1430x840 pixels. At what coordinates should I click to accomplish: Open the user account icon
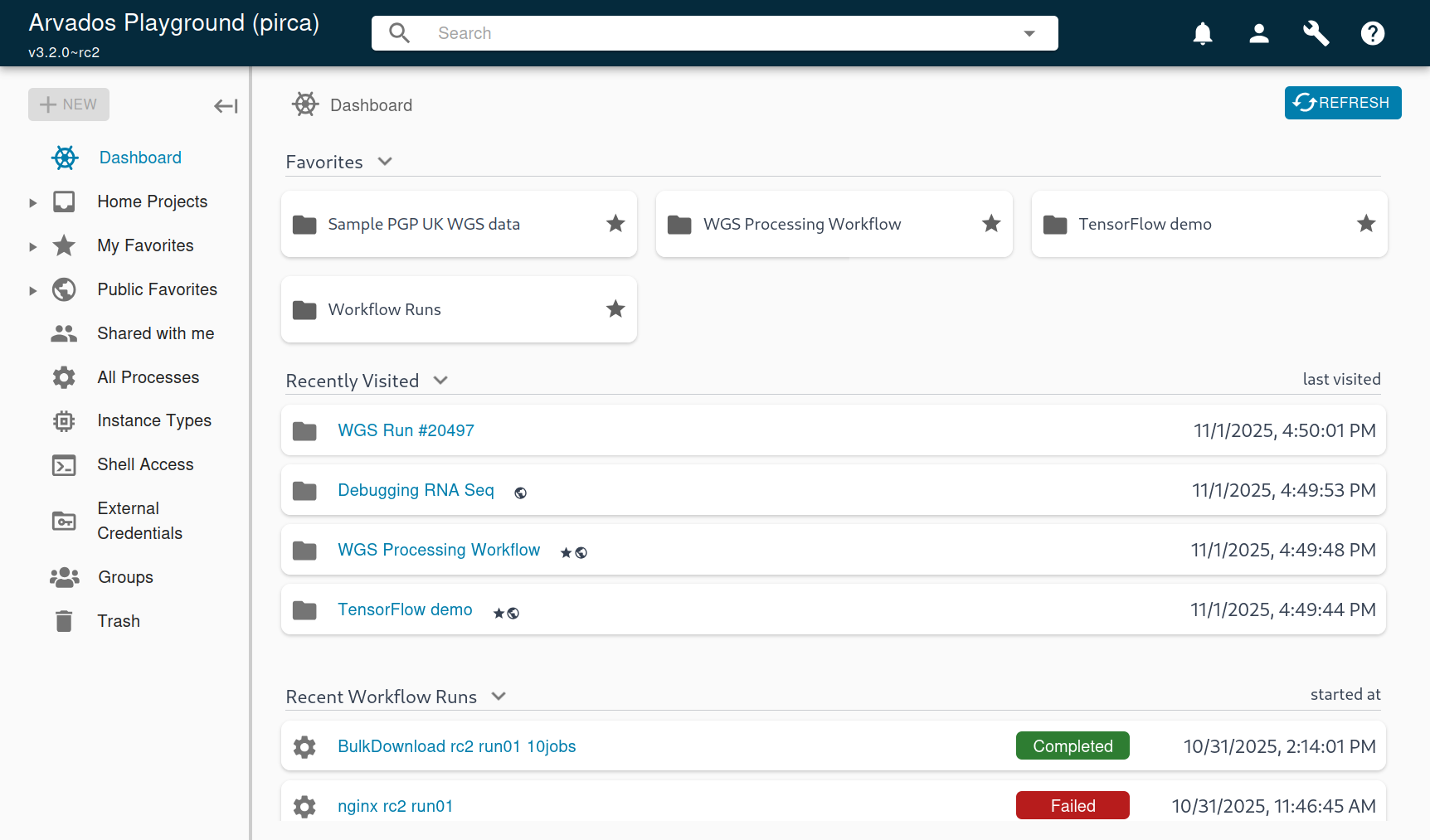tap(1259, 33)
